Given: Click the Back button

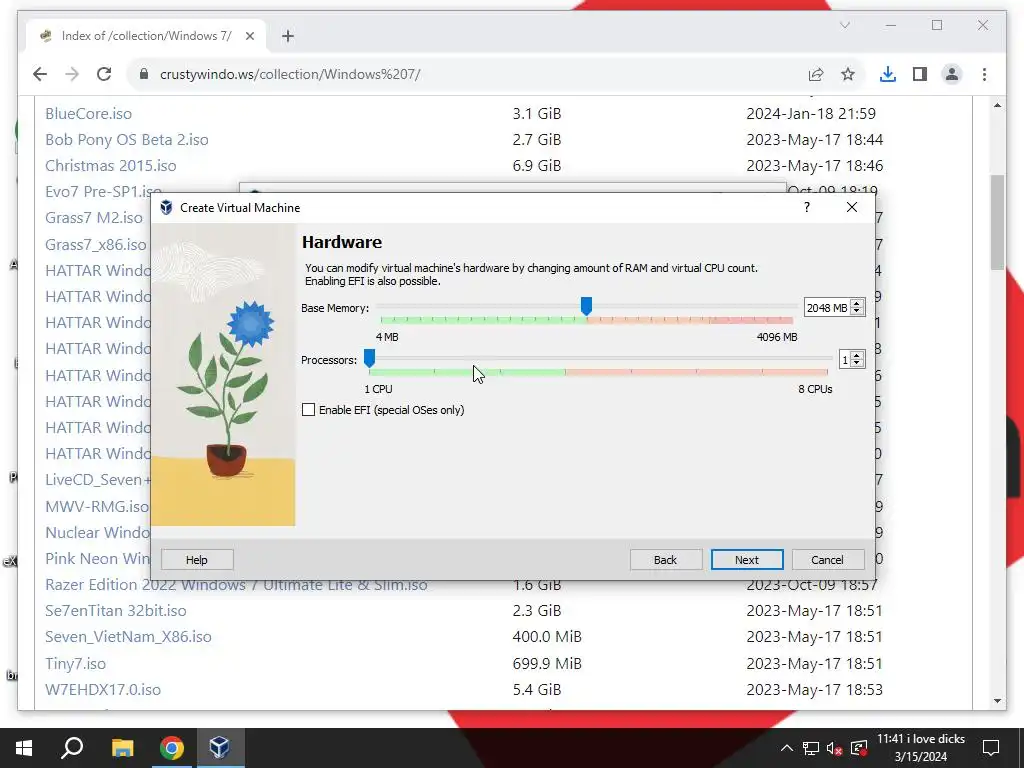Looking at the screenshot, I should [665, 560].
